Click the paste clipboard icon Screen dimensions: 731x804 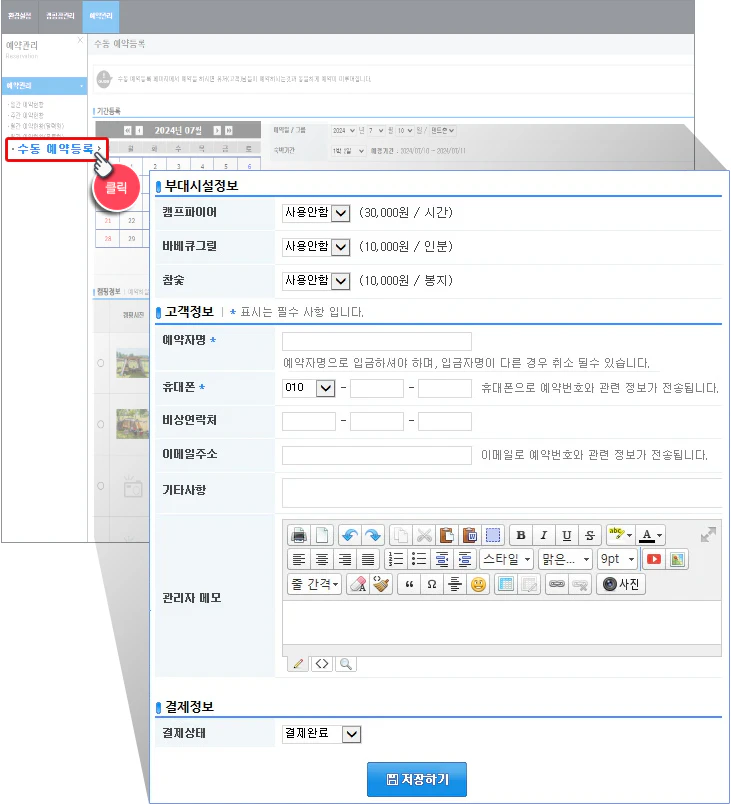tap(446, 535)
